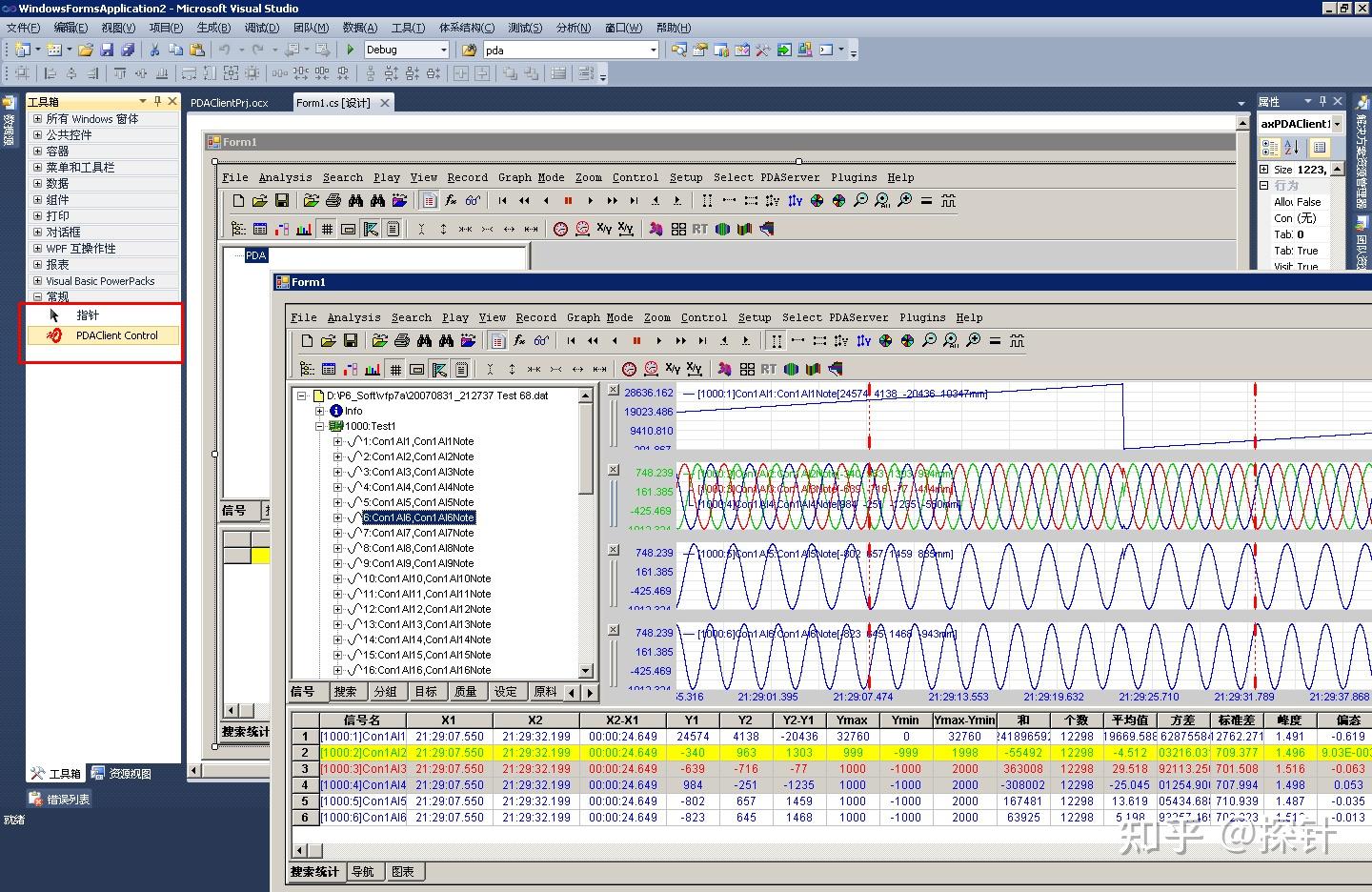Switch to the PDAClientPrj.ocx document tab
This screenshot has width=1372, height=892.
[230, 103]
